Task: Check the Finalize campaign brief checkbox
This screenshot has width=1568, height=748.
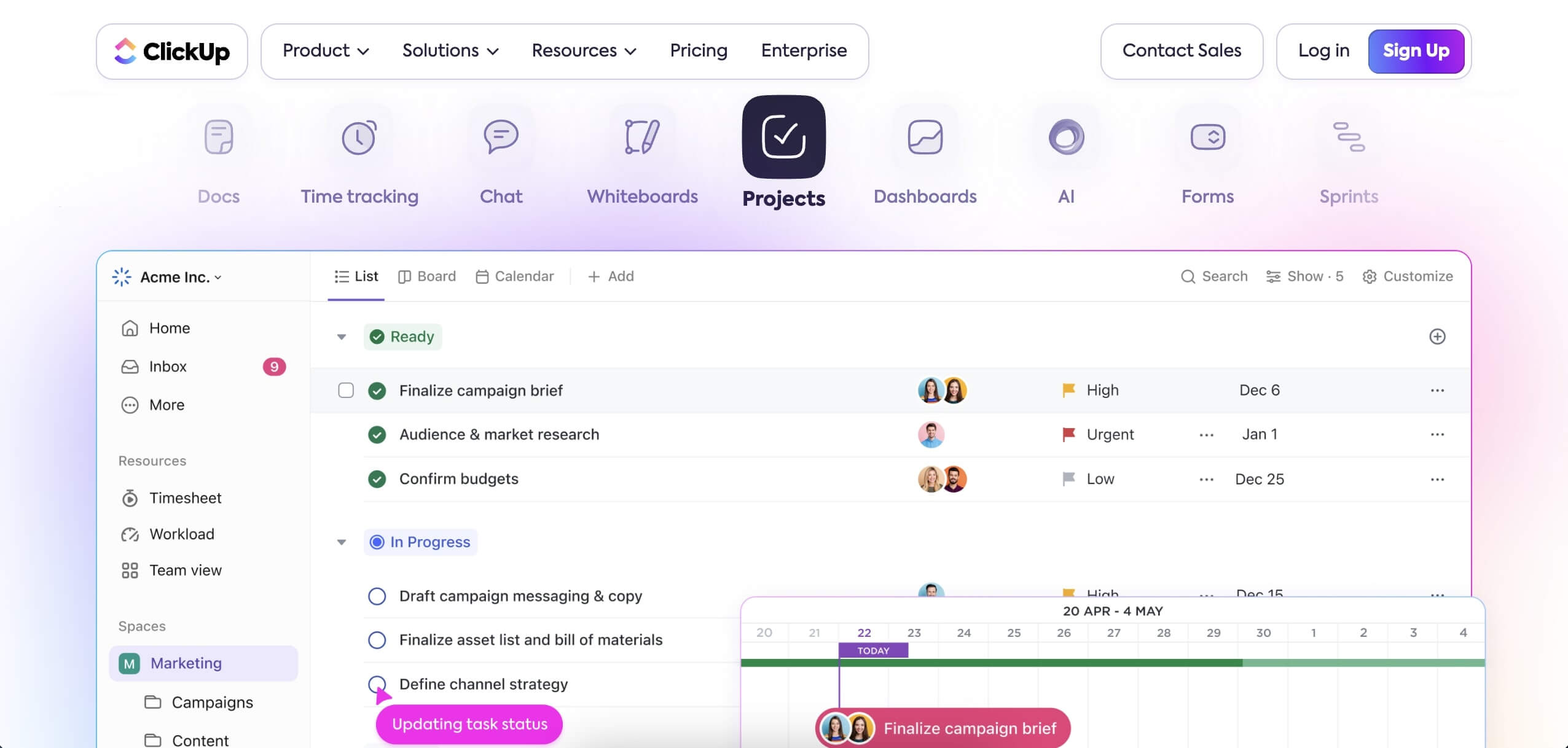Action: point(346,390)
